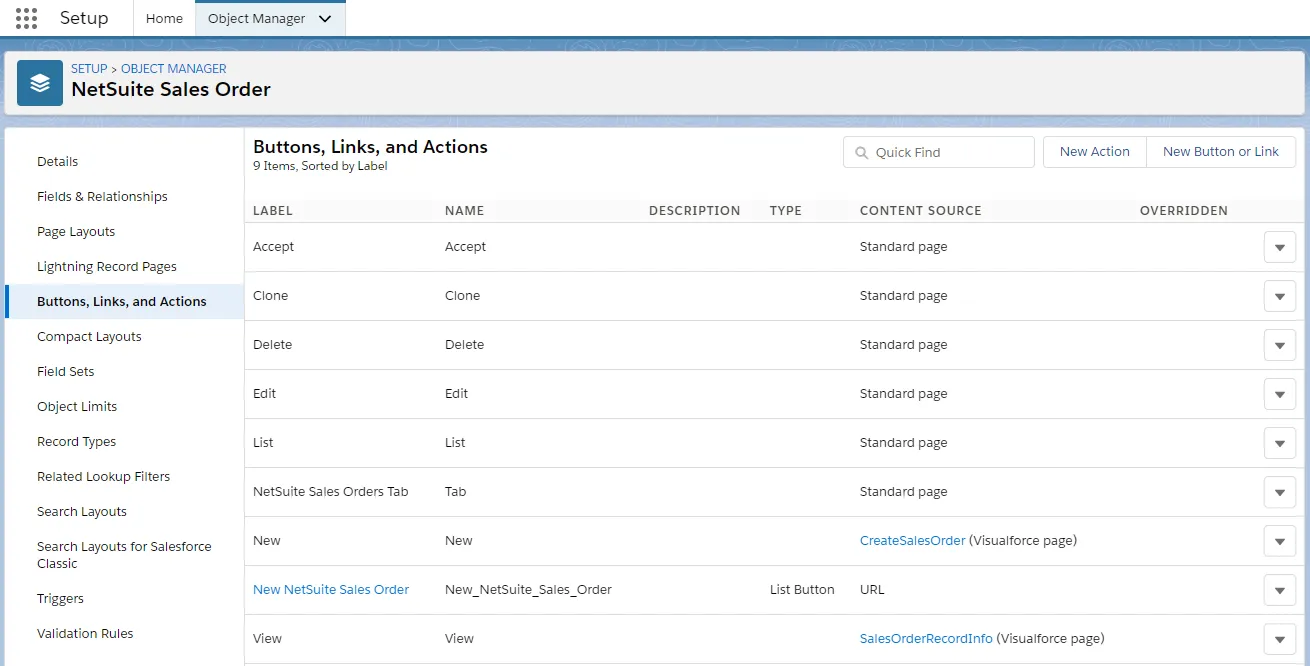Screen dimensions: 1310x666
Task: Open the CreateSalesOrder Visualforce page link
Action: [x=913, y=540]
